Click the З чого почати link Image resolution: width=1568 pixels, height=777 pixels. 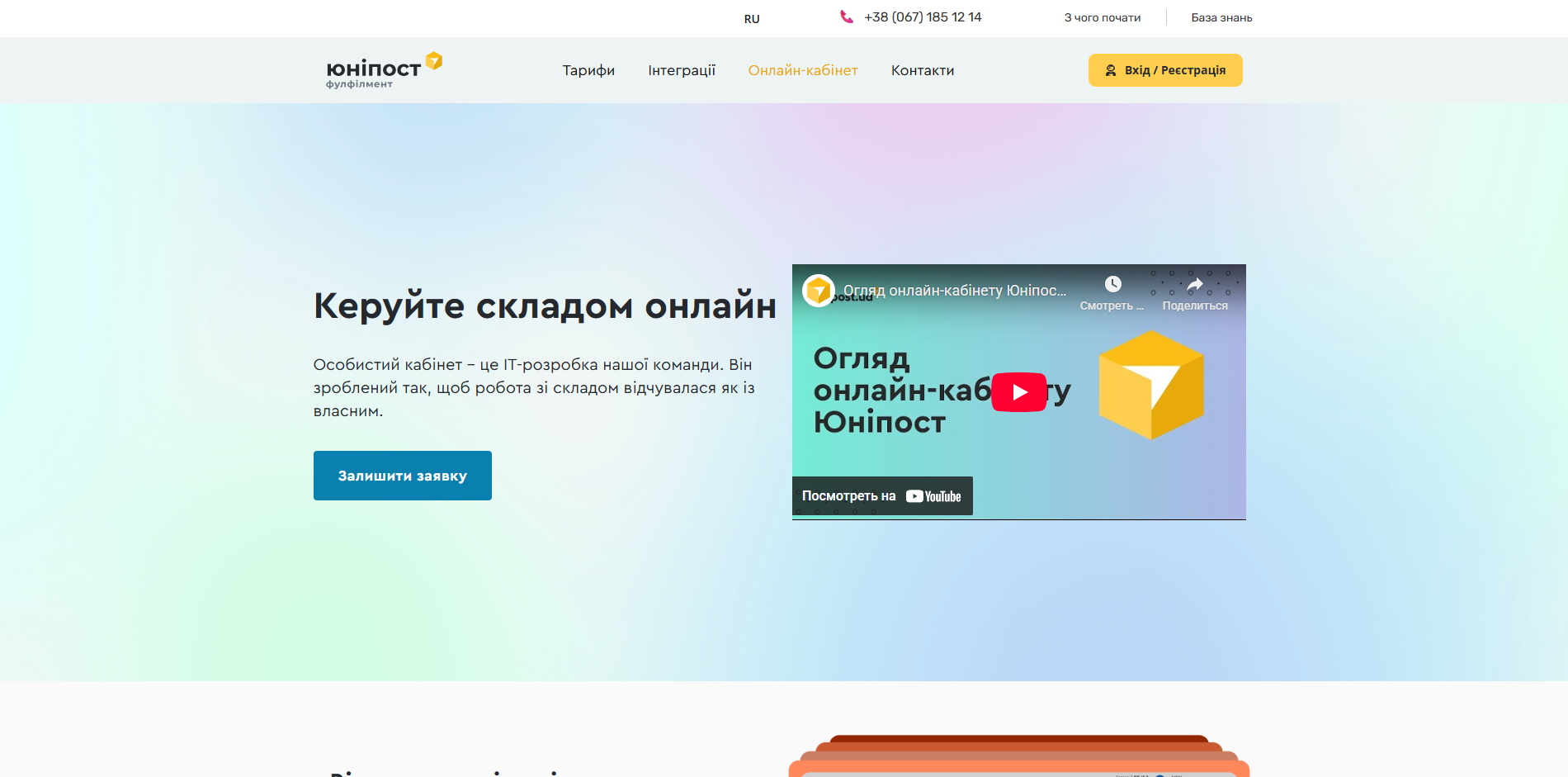1102,17
